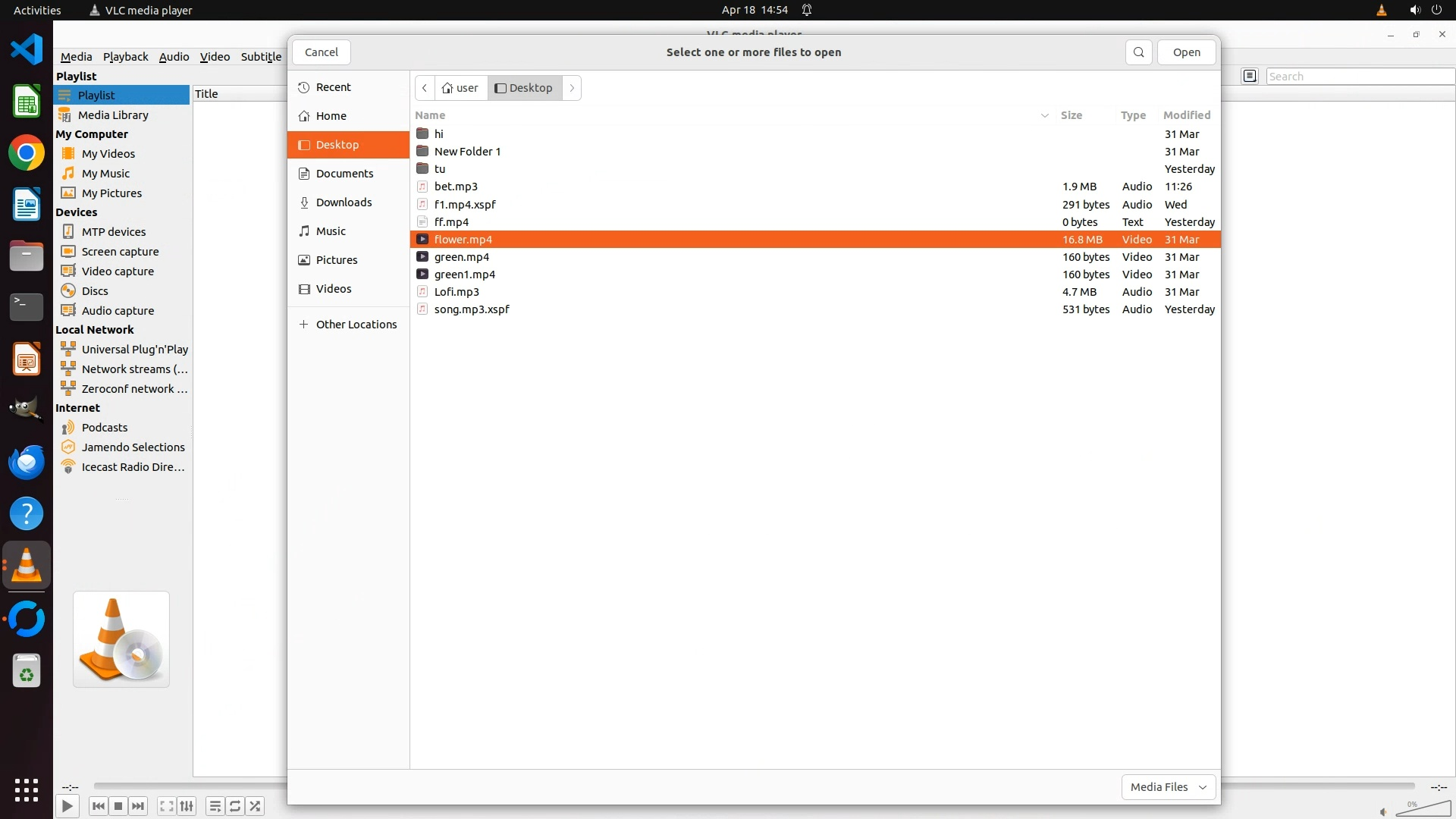Toggle loop mode button

click(x=235, y=806)
